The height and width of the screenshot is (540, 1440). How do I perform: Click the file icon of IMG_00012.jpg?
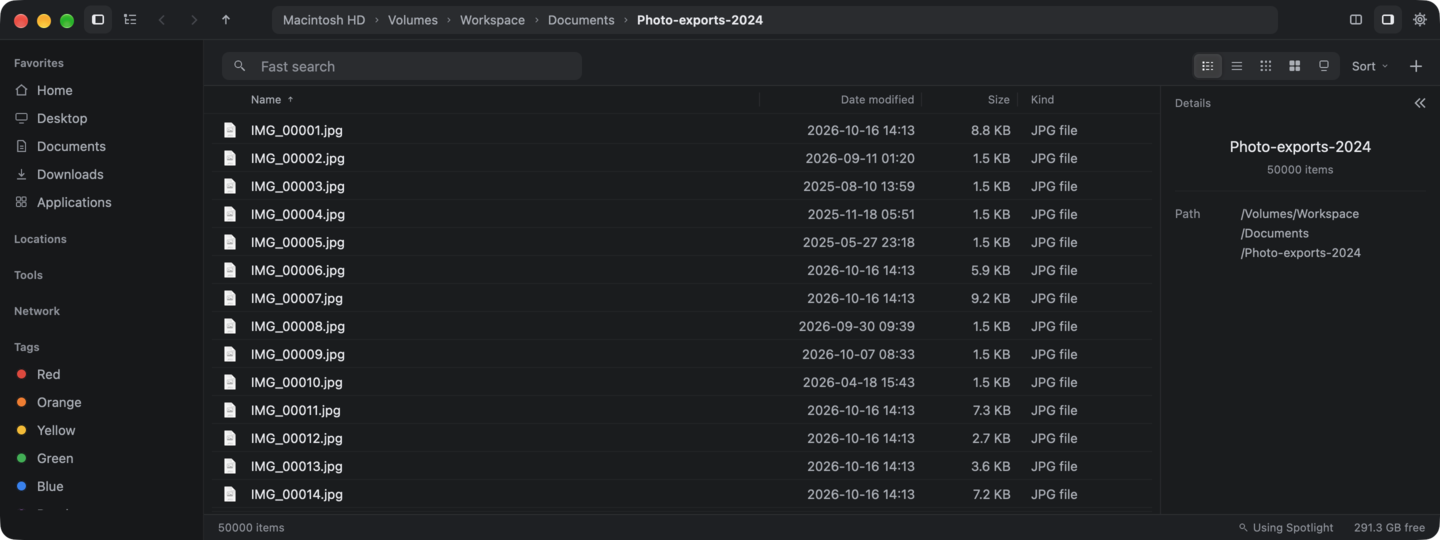230,438
